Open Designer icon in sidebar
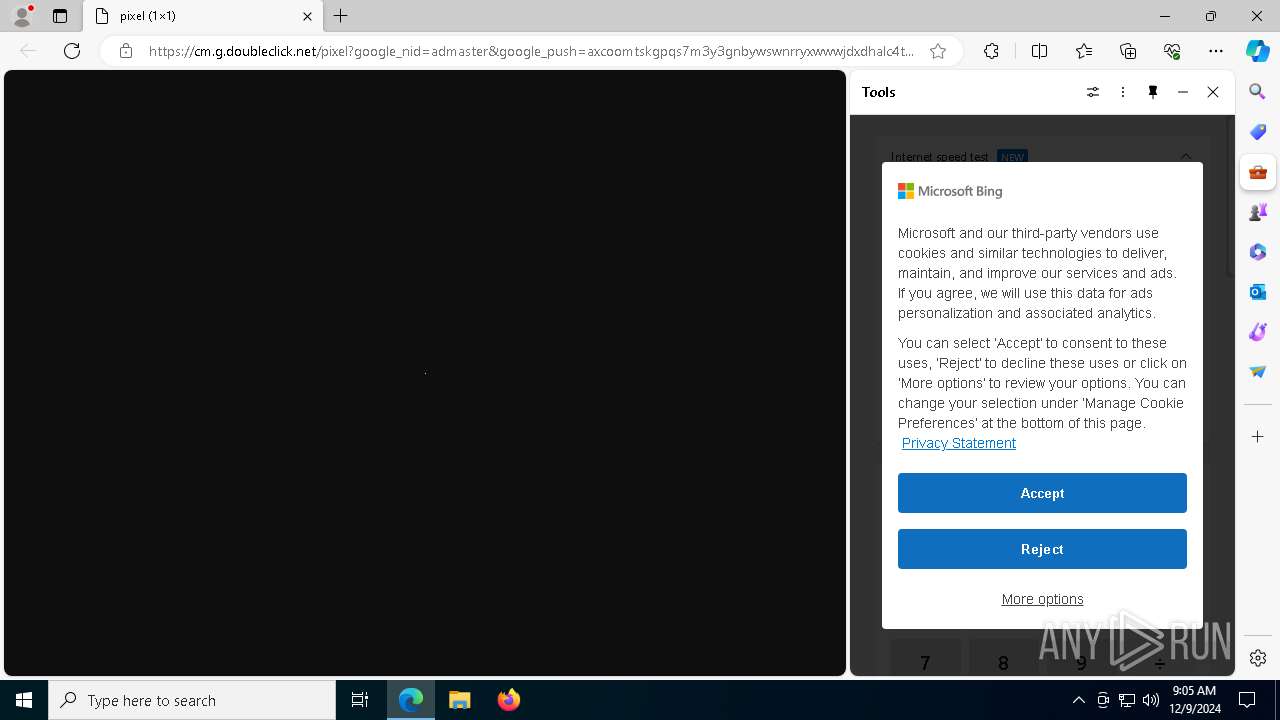Image resolution: width=1280 pixels, height=720 pixels. [x=1258, y=332]
